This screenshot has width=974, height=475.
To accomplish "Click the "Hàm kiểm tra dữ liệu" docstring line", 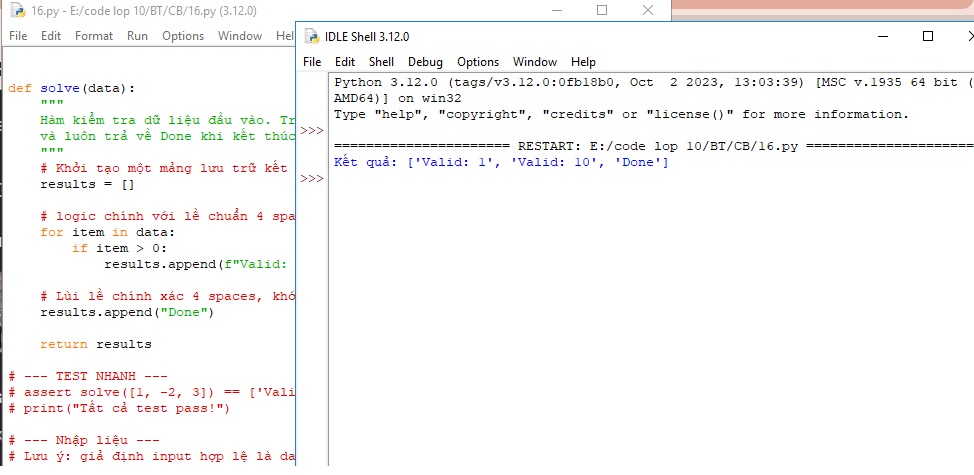I will 168,120.
